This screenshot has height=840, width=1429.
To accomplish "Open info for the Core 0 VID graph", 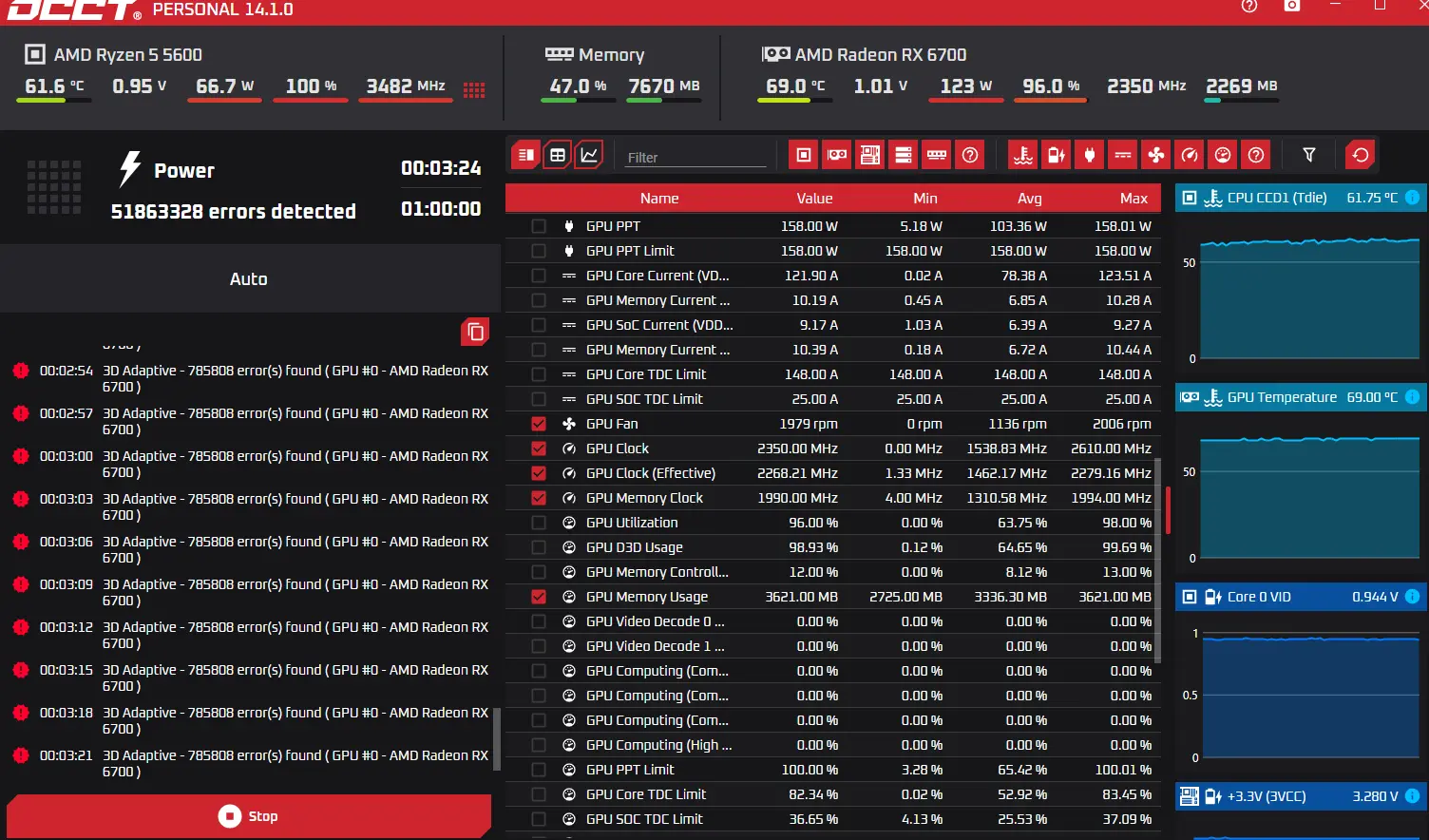I will [1412, 597].
